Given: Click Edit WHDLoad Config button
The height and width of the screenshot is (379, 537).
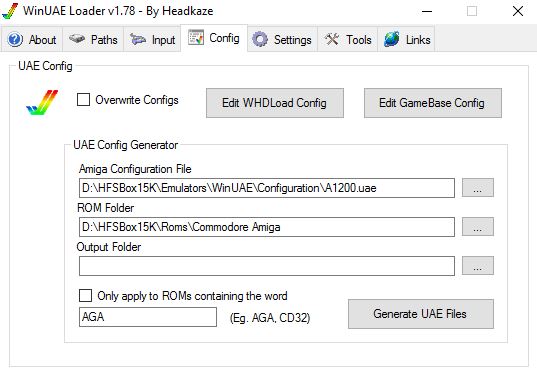Looking at the screenshot, I should (275, 103).
